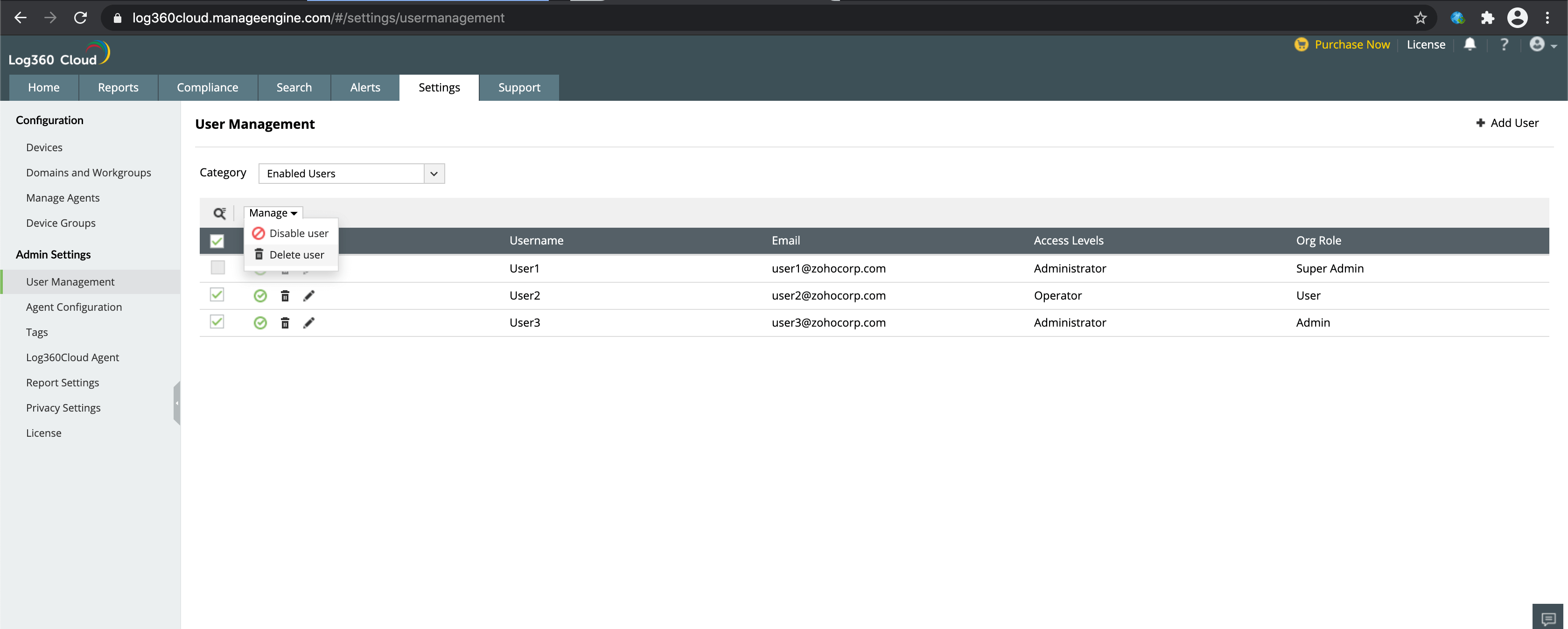Check the checkbox next to User1
Image resolution: width=1568 pixels, height=629 pixels.
click(x=217, y=267)
